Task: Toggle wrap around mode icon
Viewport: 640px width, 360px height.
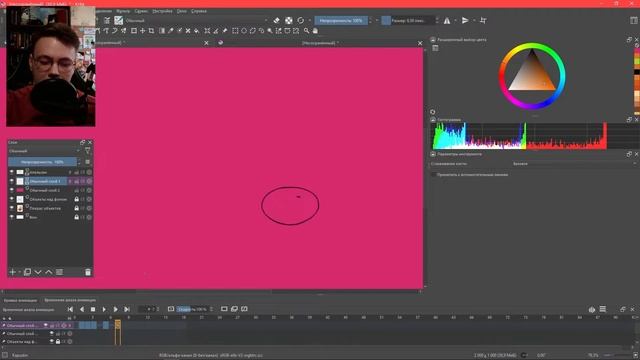Action: point(483,20)
